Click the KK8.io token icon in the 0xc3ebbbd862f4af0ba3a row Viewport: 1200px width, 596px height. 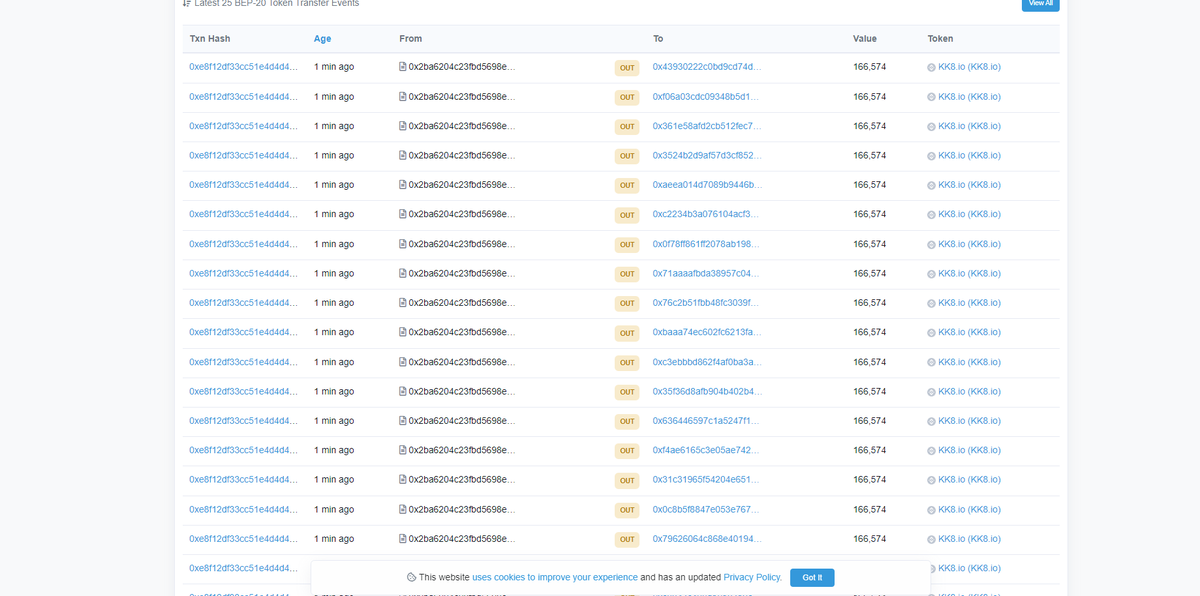[932, 362]
